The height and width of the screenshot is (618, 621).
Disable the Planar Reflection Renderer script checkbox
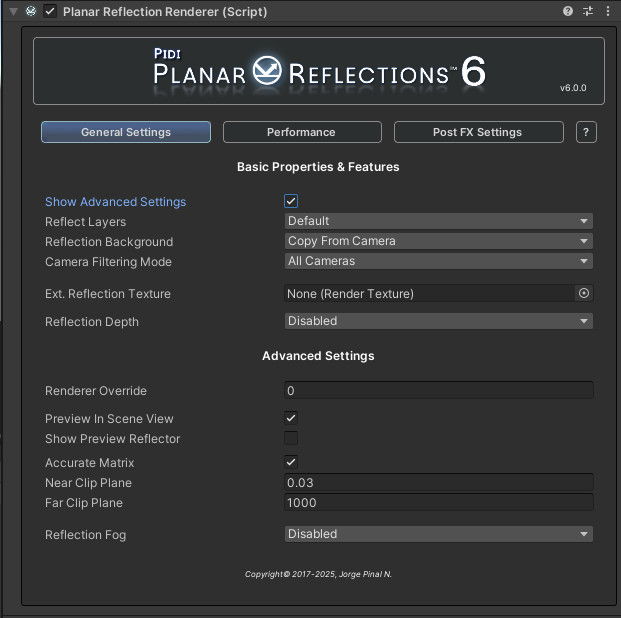[x=50, y=11]
